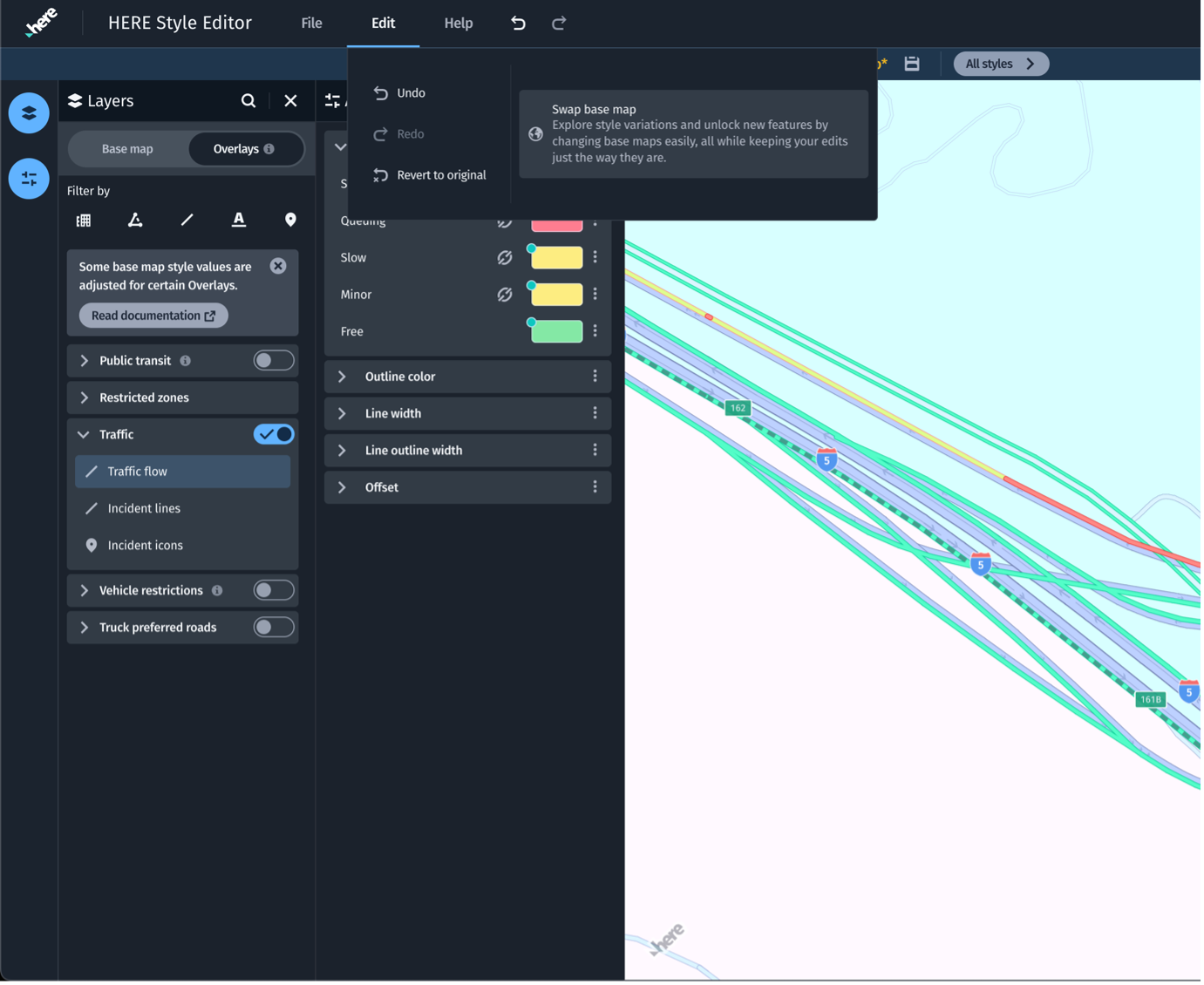This screenshot has width=1204, height=985.
Task: Open more options for Slow row
Action: tap(595, 257)
